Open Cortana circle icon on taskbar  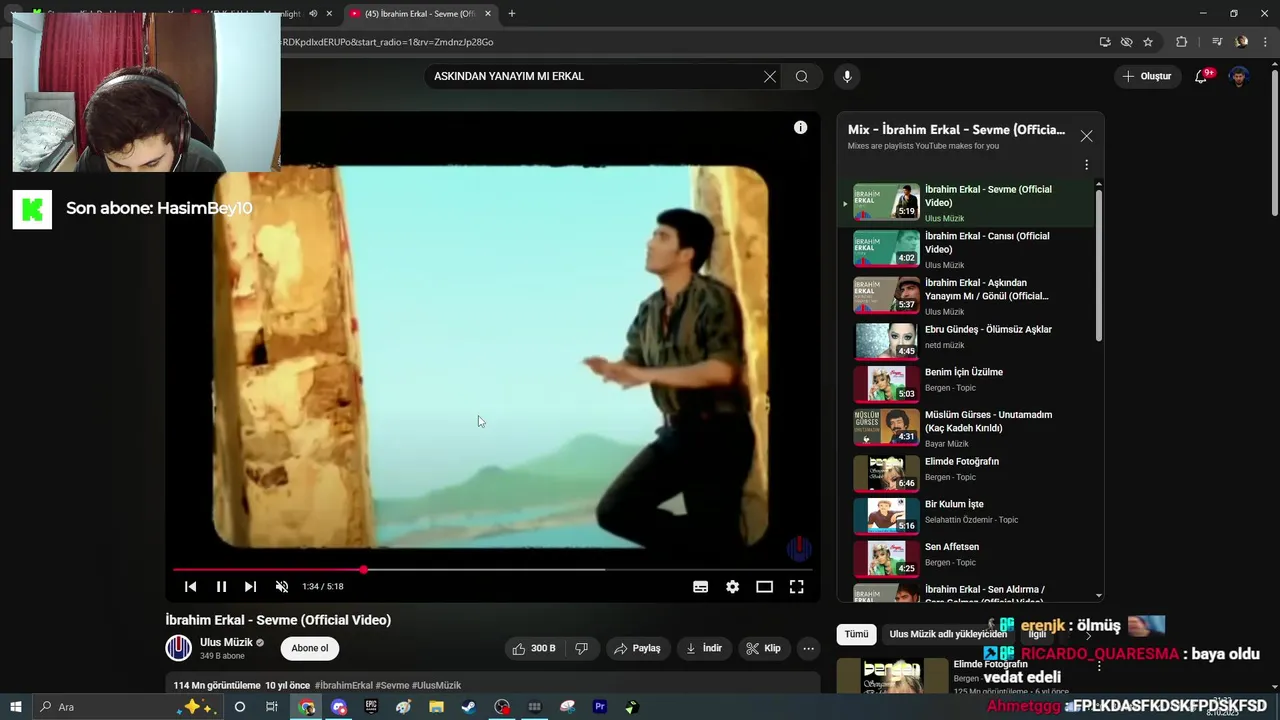pyautogui.click(x=239, y=707)
